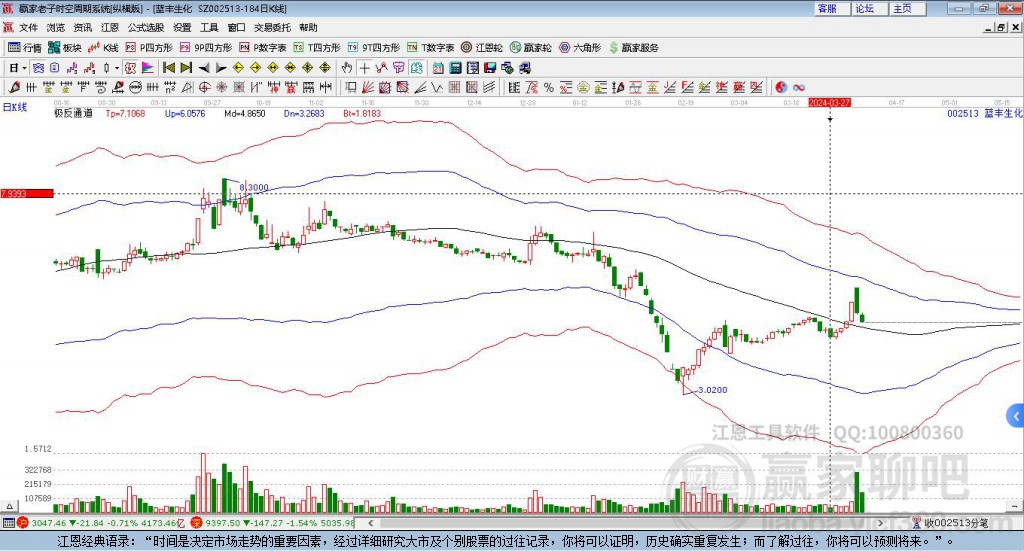Screen dimensions: 1024x551
Task: Expand the candlestick style dropdown arrow
Action: [x=117, y=68]
